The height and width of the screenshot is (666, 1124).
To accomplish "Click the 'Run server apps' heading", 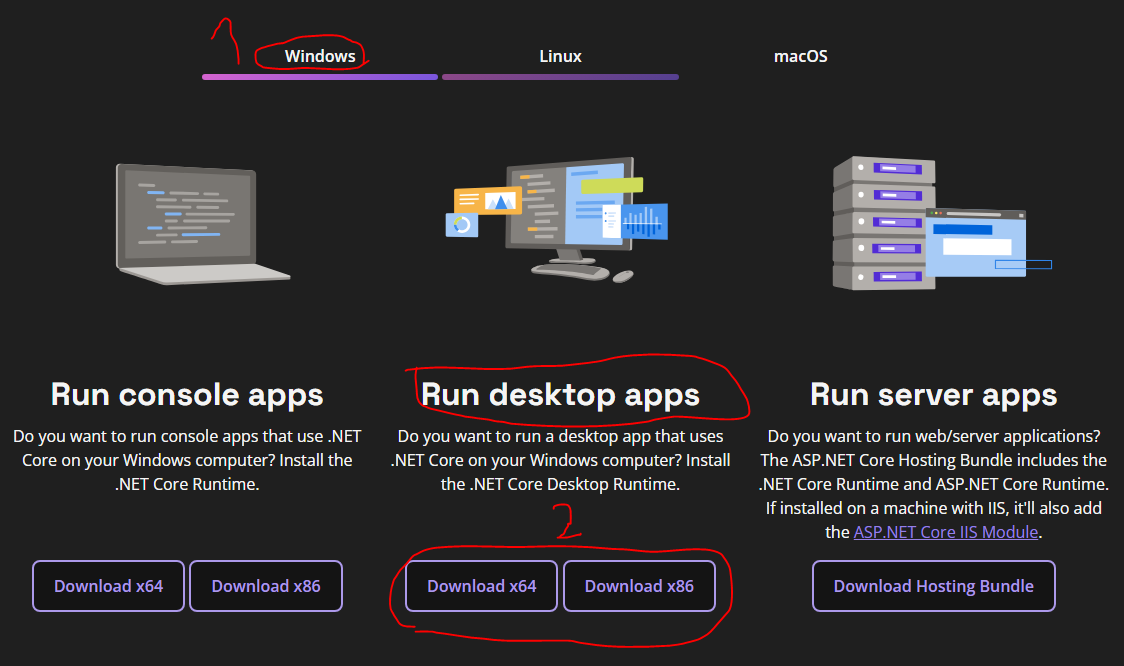I will (x=933, y=395).
